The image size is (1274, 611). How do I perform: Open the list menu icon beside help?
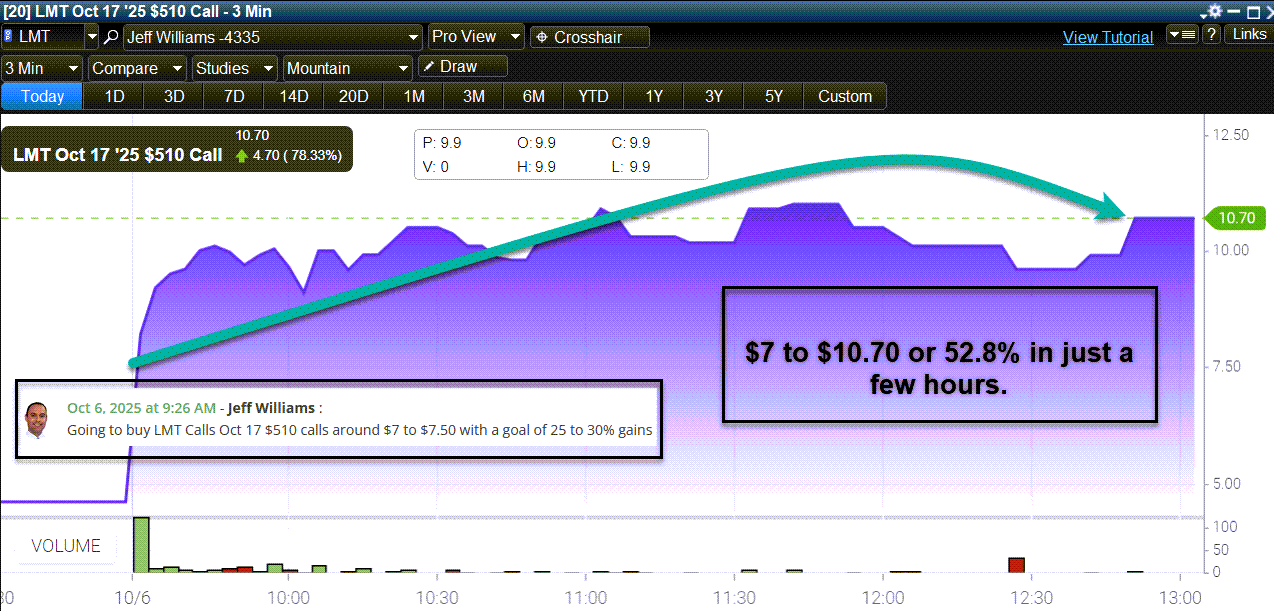[x=1182, y=35]
